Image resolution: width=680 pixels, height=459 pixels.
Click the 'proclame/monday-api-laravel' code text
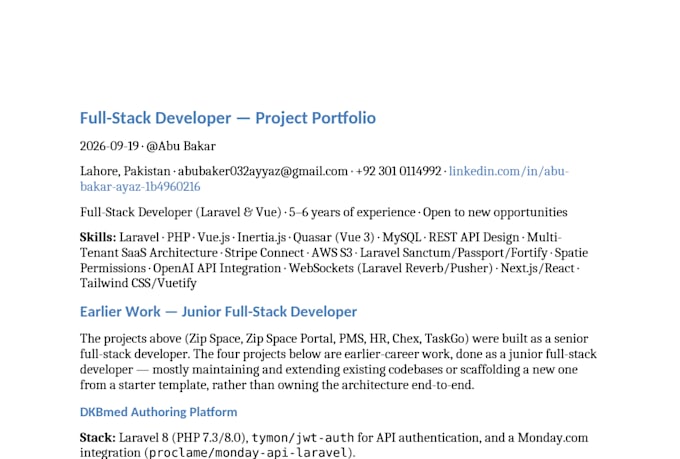click(248, 452)
